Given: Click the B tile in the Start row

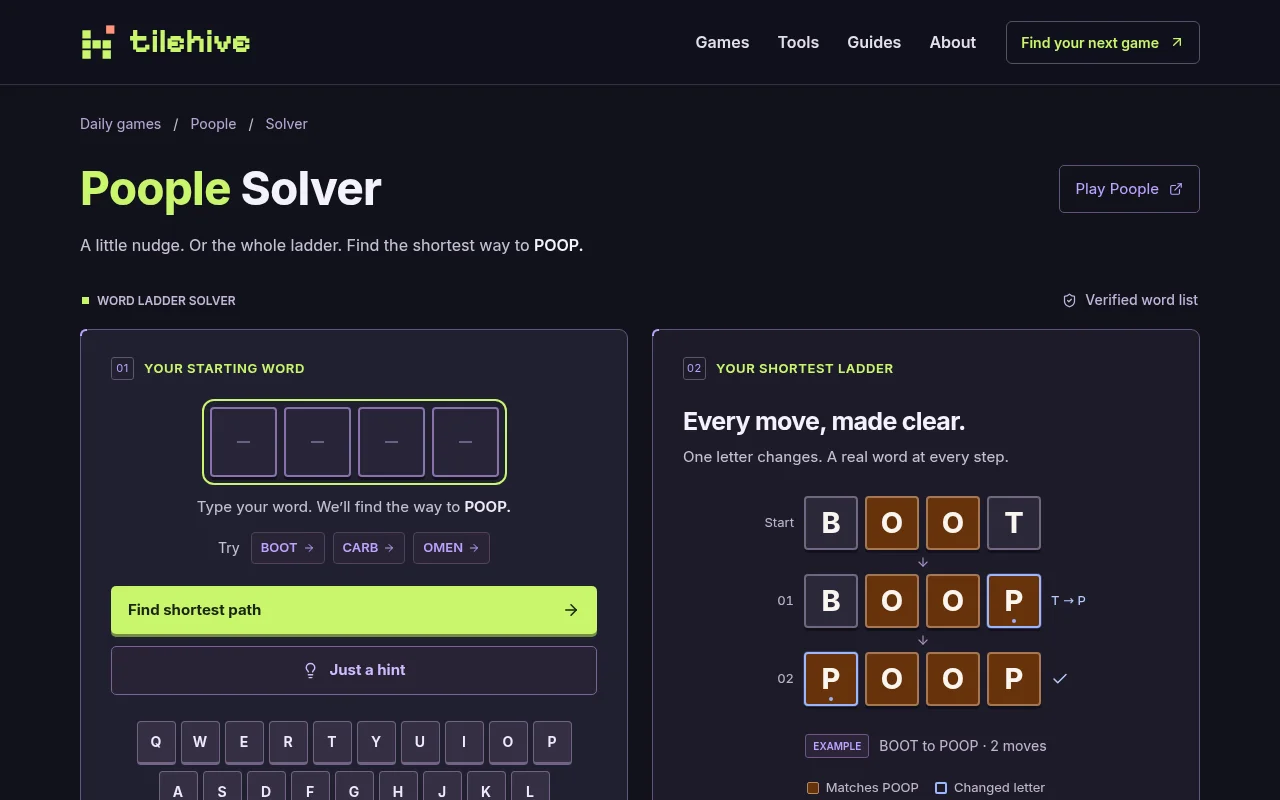Looking at the screenshot, I should [831, 523].
